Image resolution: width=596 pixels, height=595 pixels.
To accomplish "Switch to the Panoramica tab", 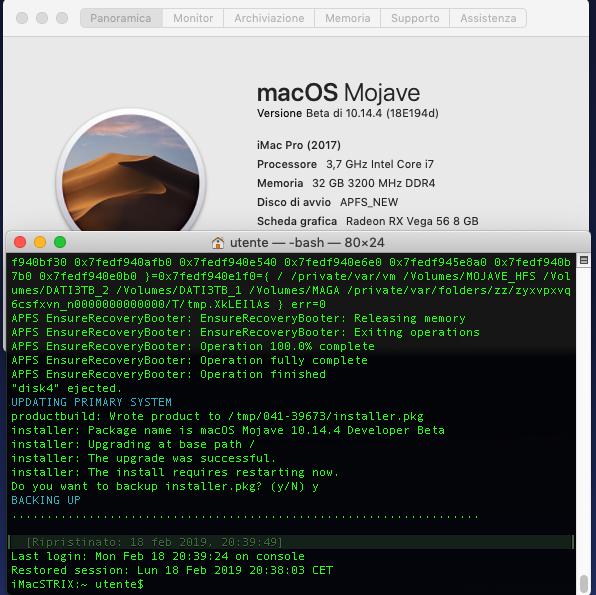I will [x=121, y=18].
